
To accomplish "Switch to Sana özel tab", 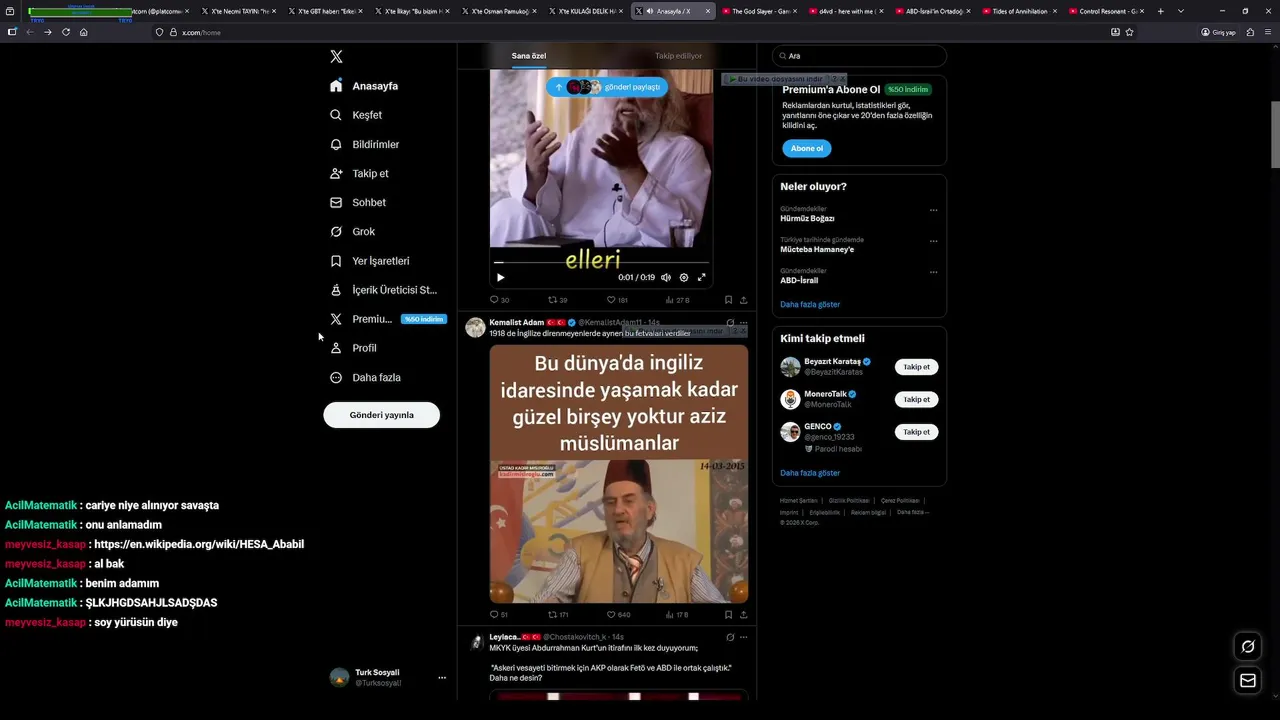I will point(529,56).
